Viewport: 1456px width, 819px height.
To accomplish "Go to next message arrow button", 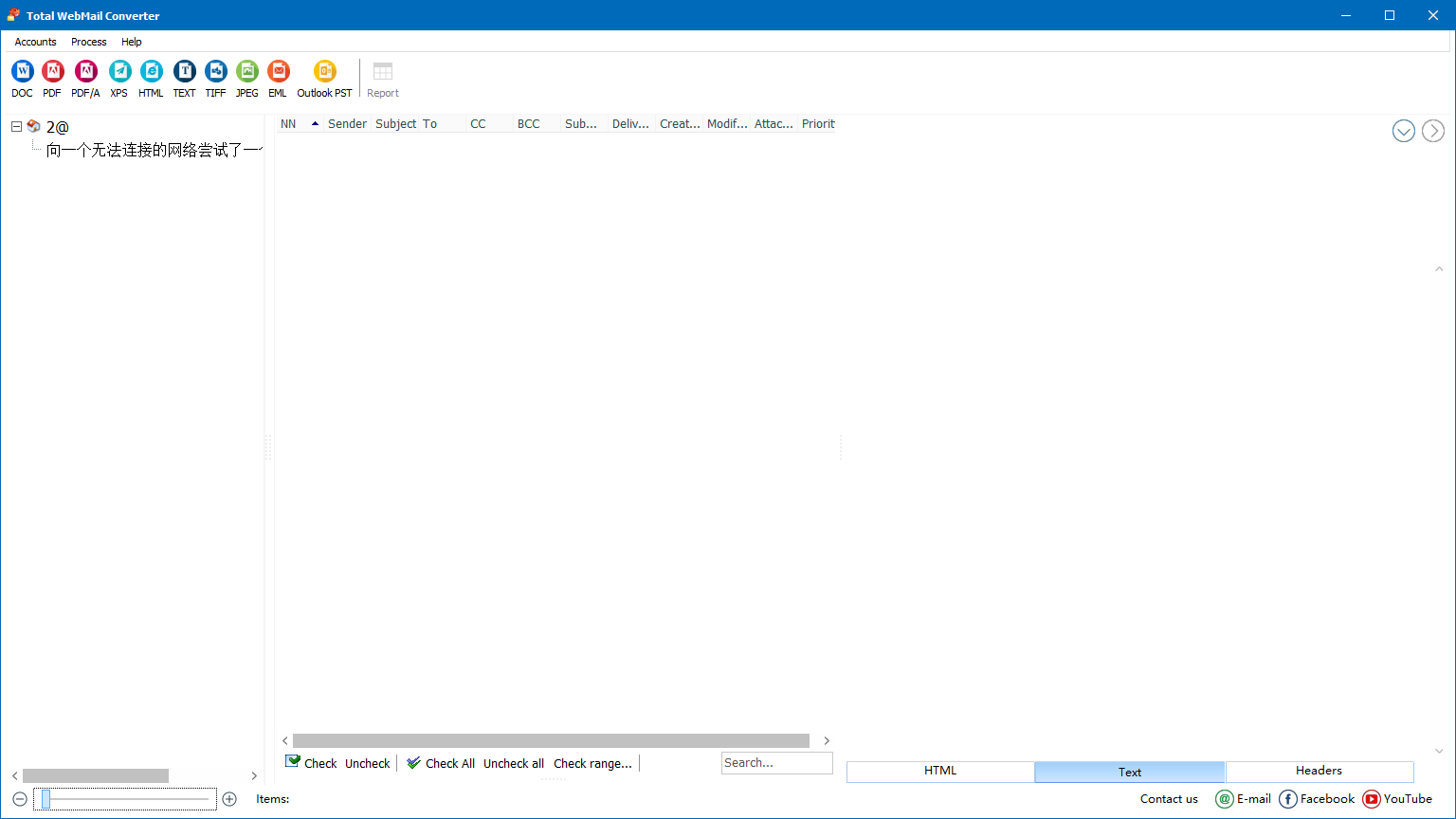I will click(1433, 131).
